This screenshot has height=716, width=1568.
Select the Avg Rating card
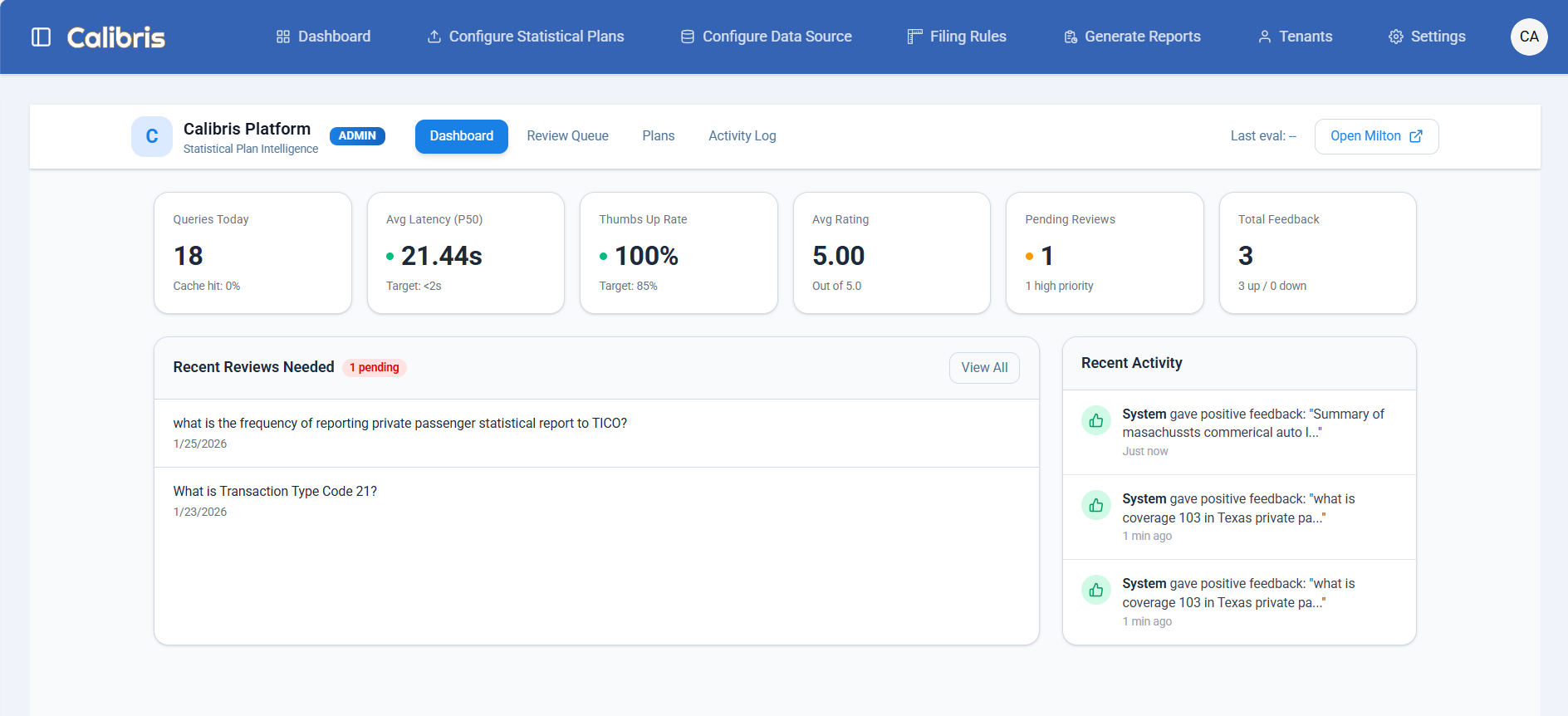892,253
